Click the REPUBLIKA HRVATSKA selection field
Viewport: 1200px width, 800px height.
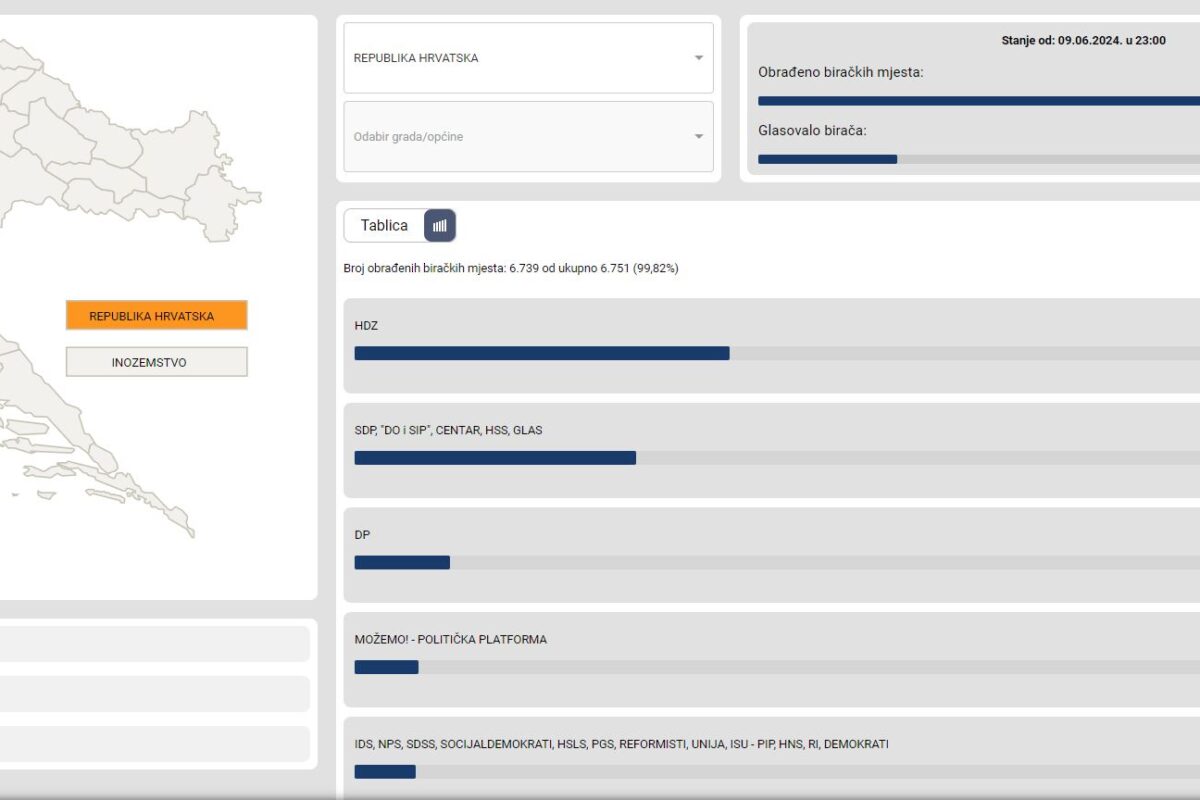click(x=520, y=58)
